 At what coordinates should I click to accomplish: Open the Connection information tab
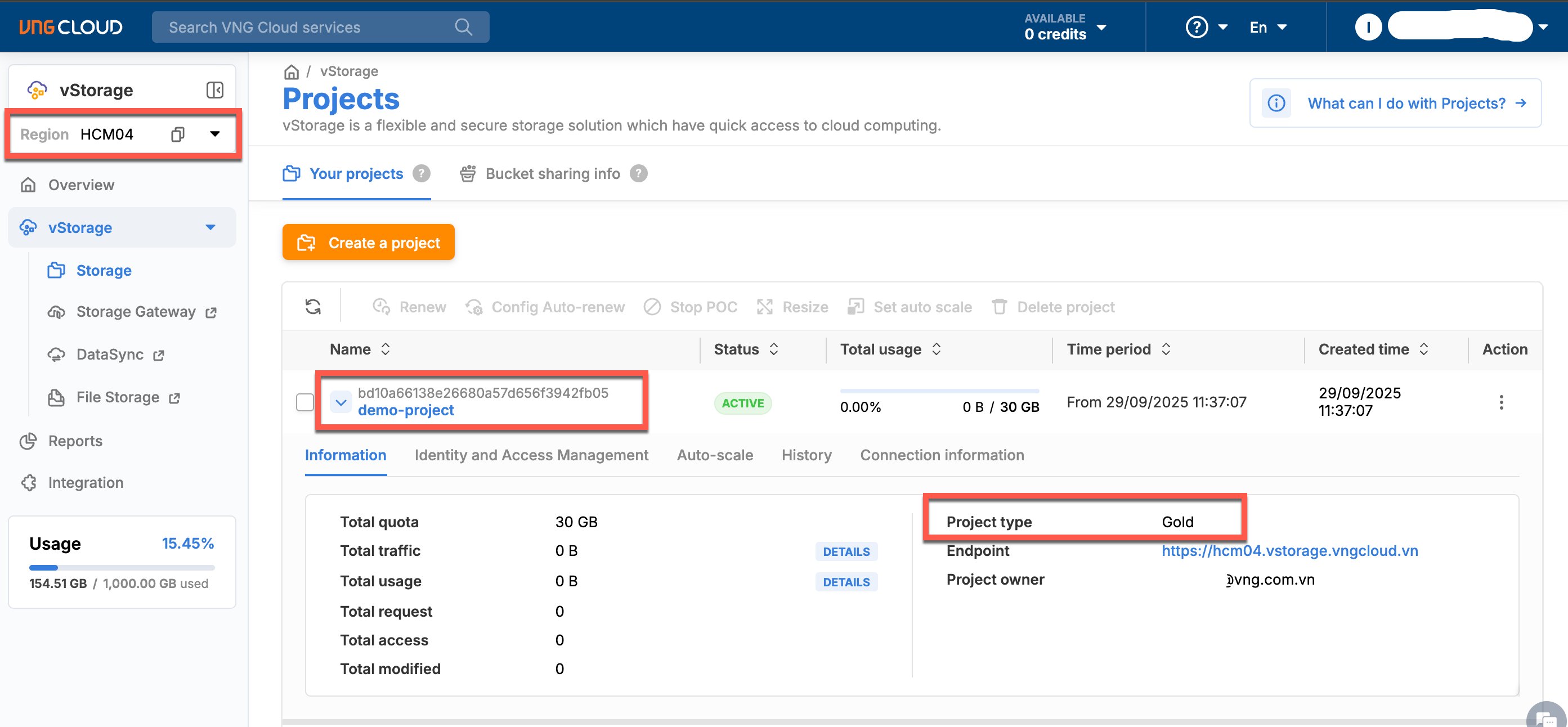tap(941, 455)
